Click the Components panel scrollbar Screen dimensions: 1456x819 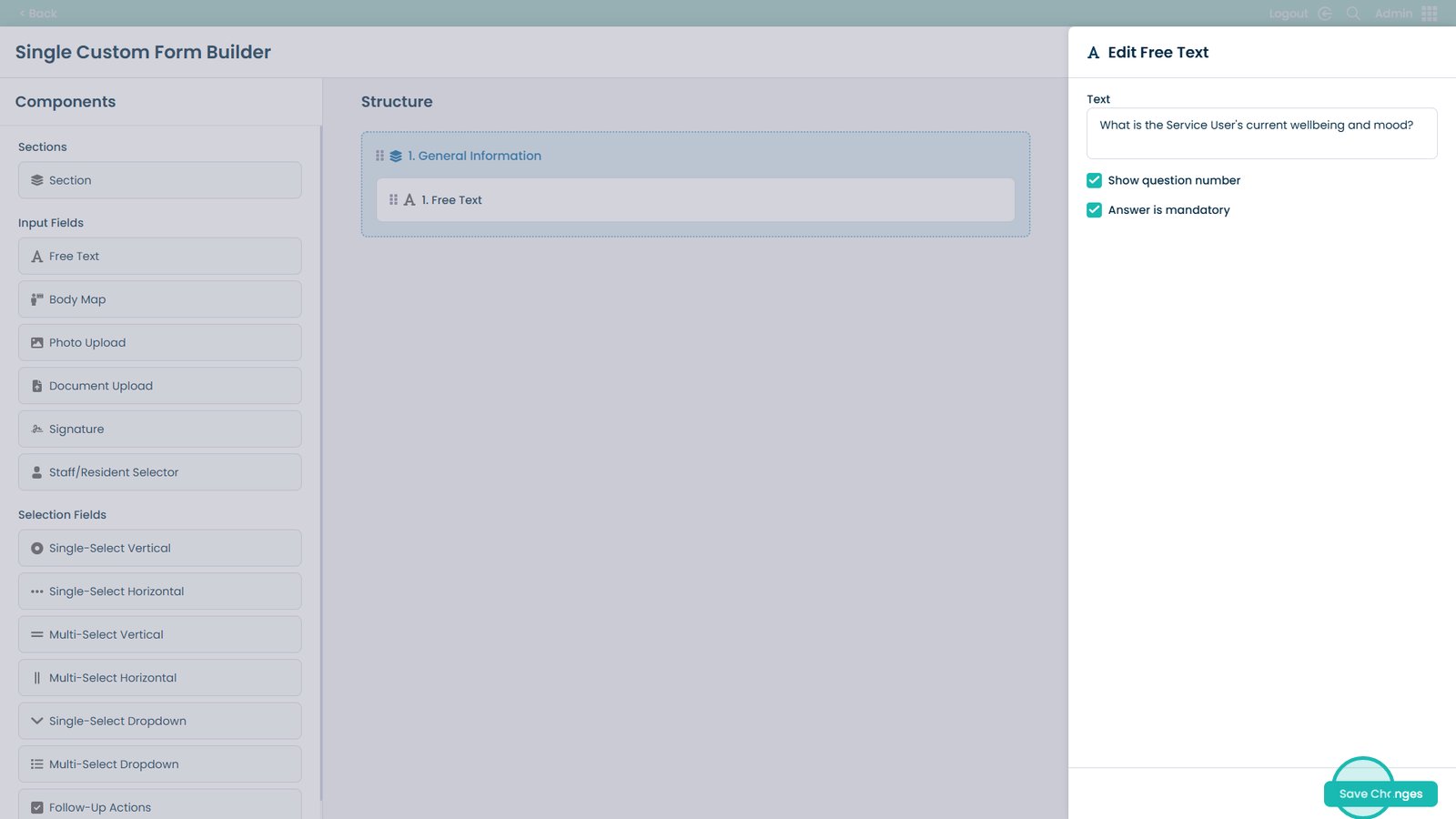tap(321, 464)
